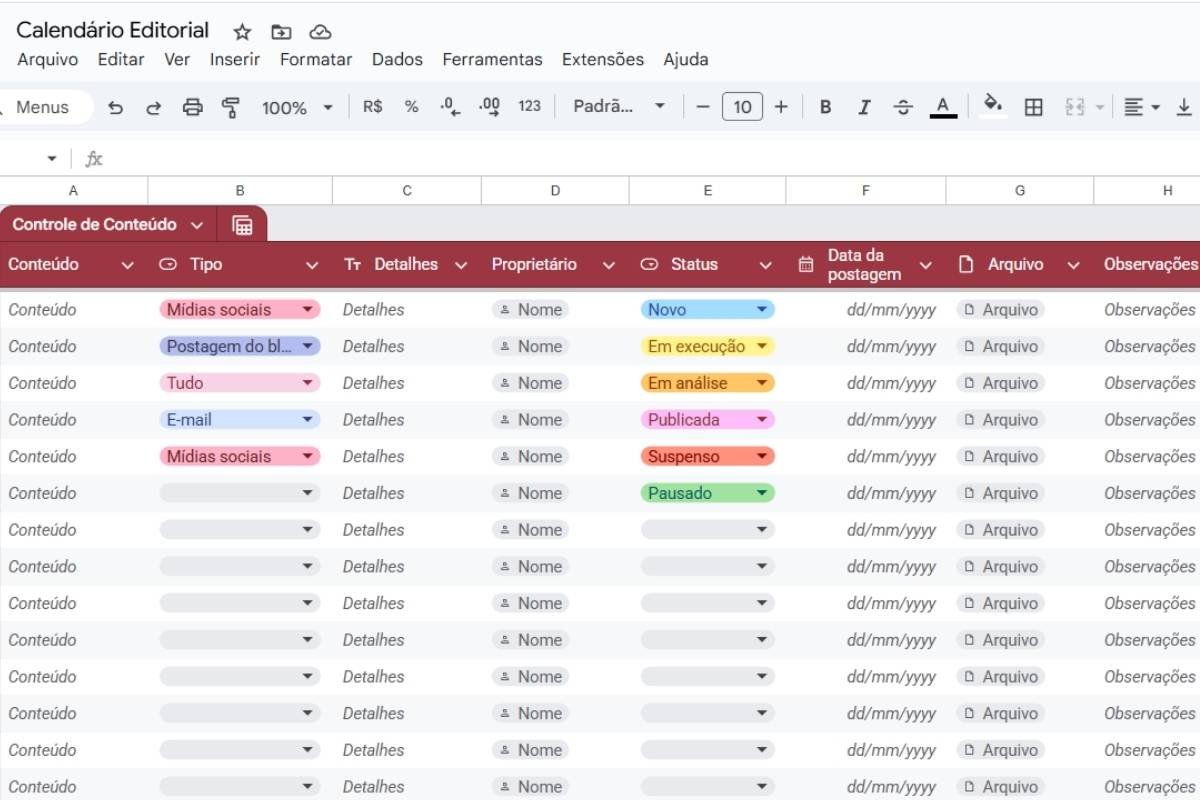Increase font size with plus button

click(781, 107)
